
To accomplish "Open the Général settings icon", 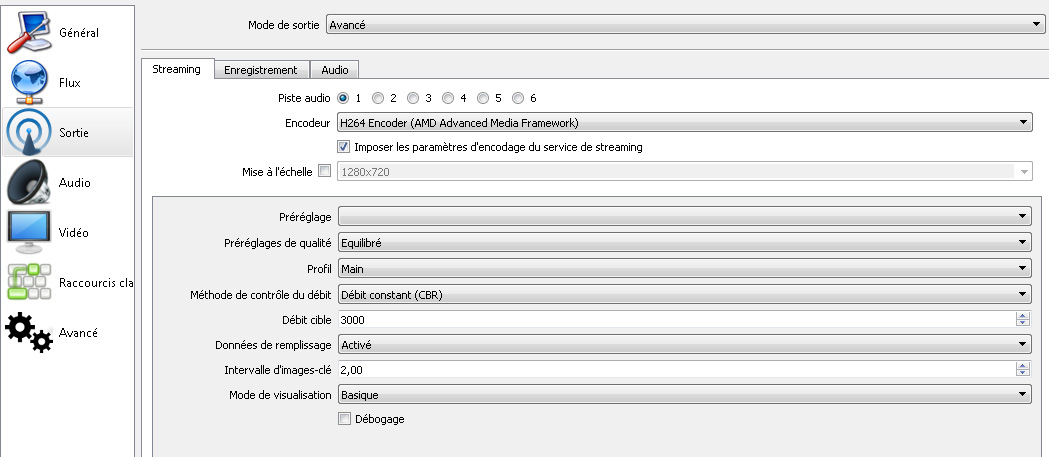I will 29,32.
